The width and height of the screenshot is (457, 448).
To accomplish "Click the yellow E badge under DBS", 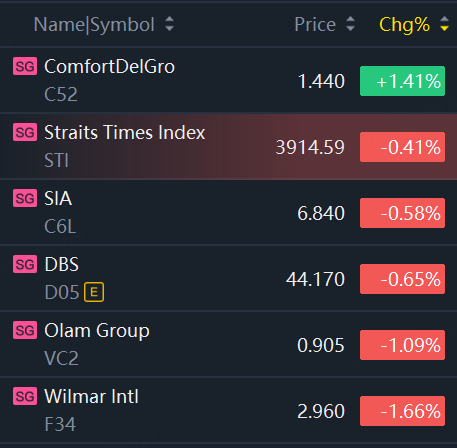I will (94, 292).
